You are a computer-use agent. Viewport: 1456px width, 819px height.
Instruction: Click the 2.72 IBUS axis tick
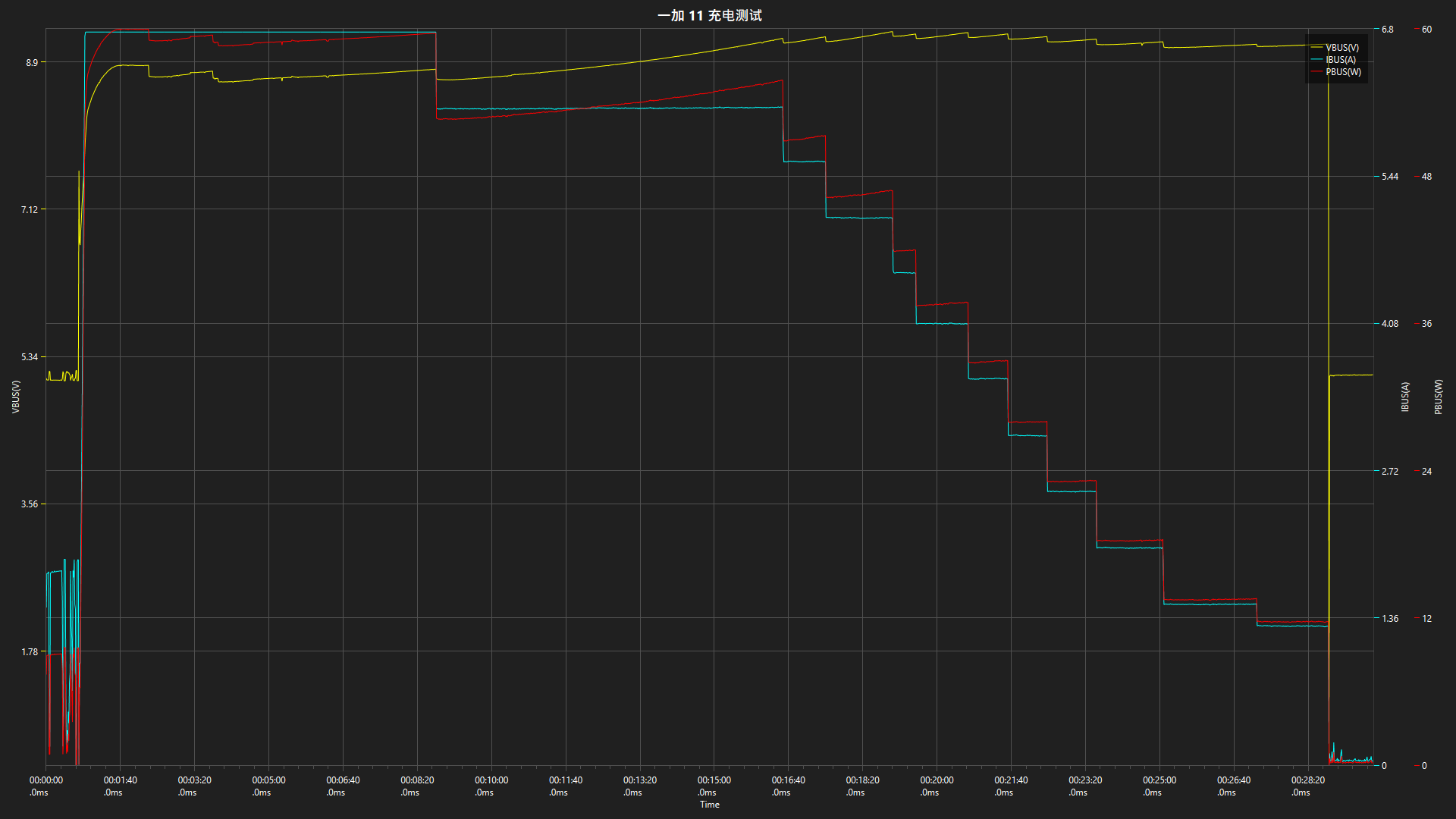tap(1390, 471)
